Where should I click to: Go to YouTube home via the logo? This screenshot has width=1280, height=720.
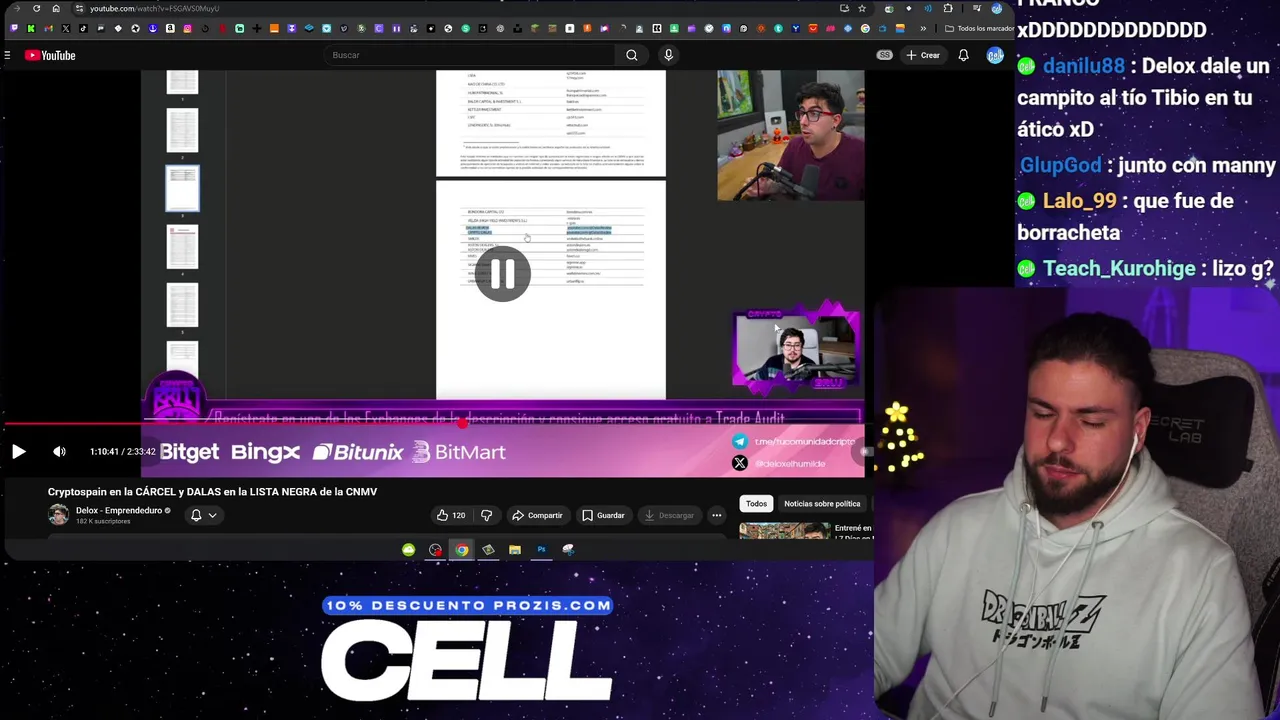(x=51, y=55)
